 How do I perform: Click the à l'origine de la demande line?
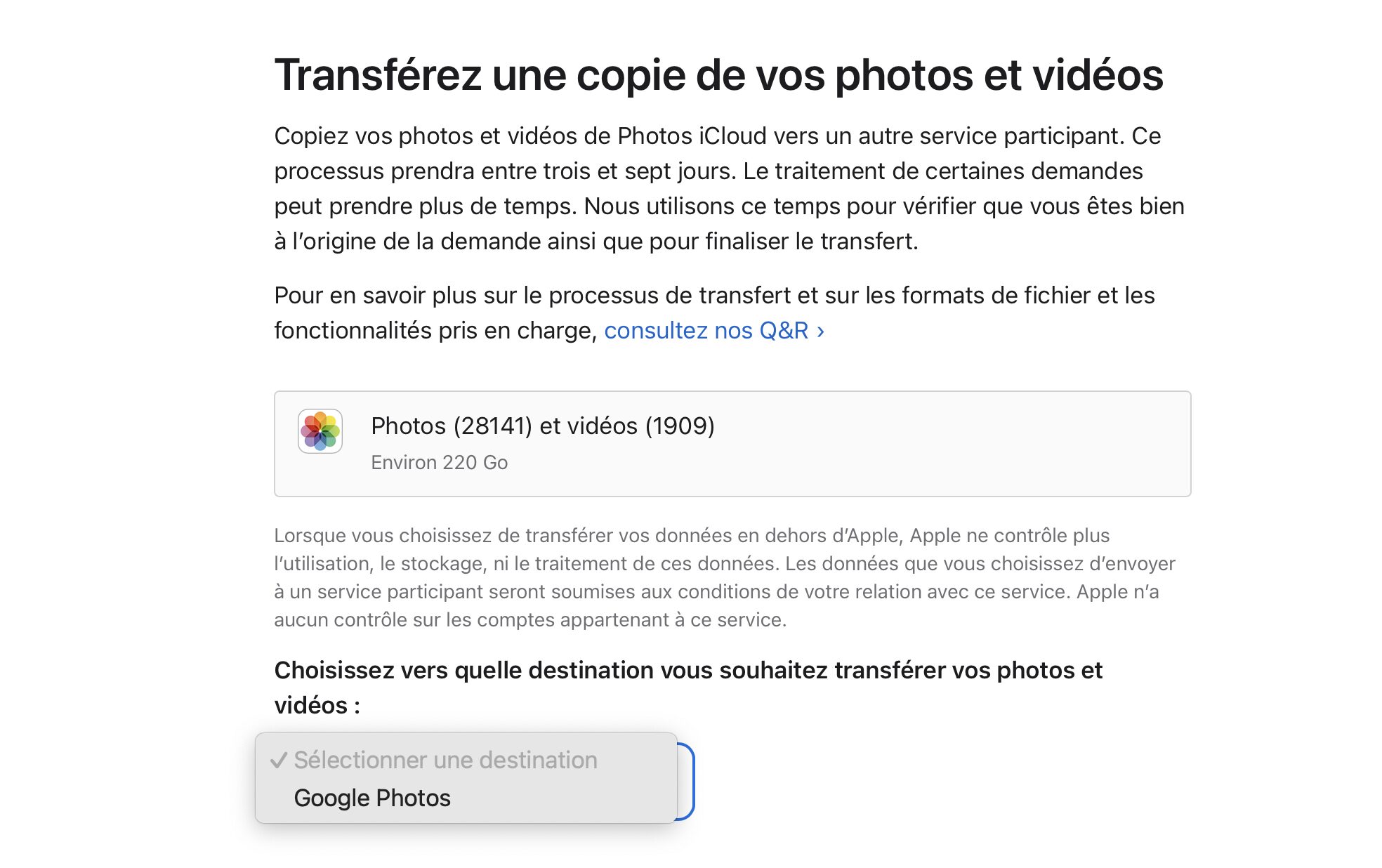pyautogui.click(x=596, y=242)
